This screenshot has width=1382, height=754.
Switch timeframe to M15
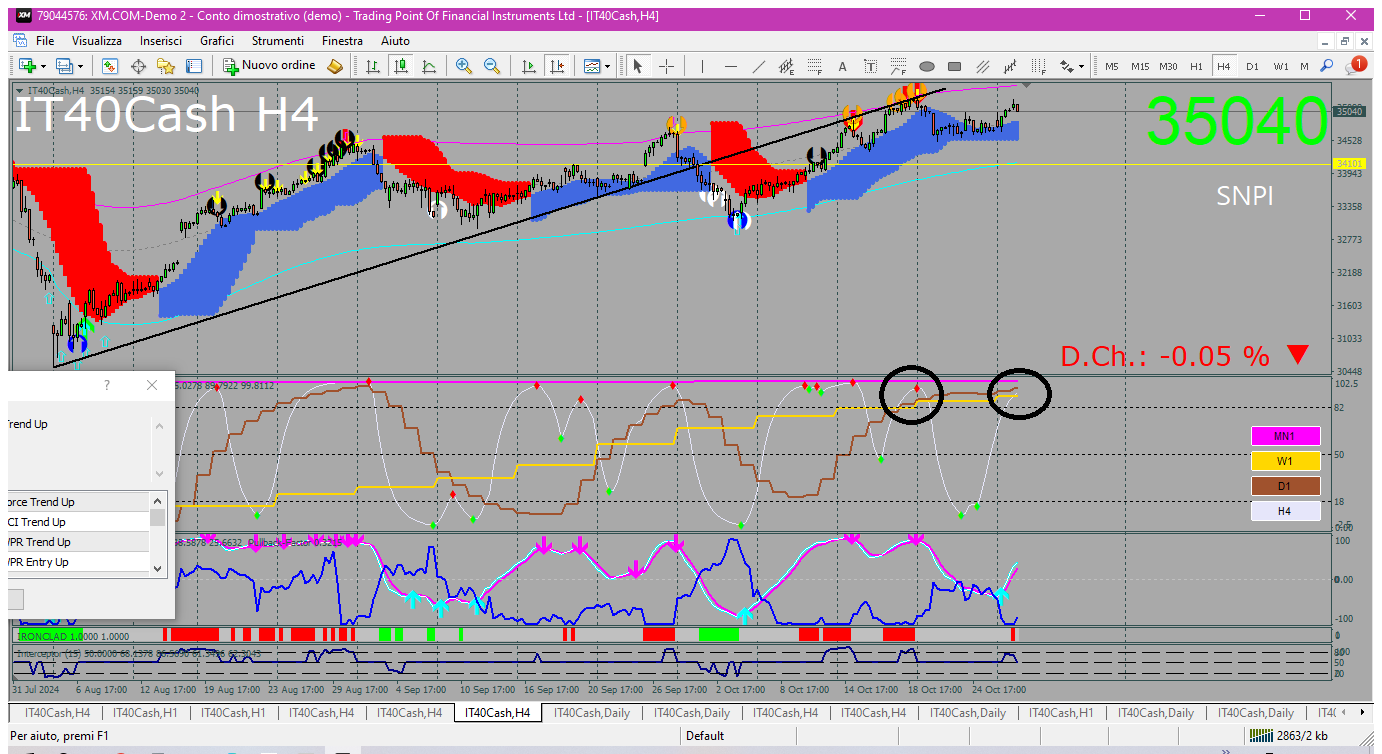pos(1140,66)
